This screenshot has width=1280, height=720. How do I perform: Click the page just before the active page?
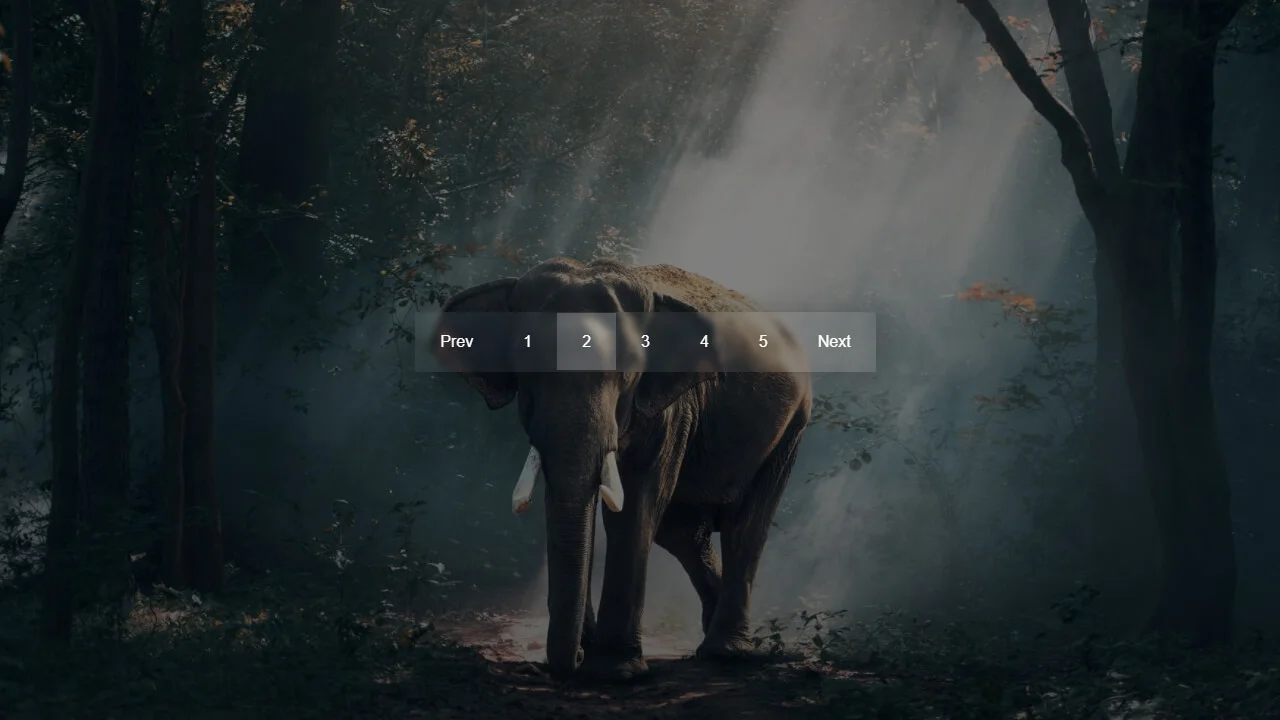pyautogui.click(x=527, y=341)
